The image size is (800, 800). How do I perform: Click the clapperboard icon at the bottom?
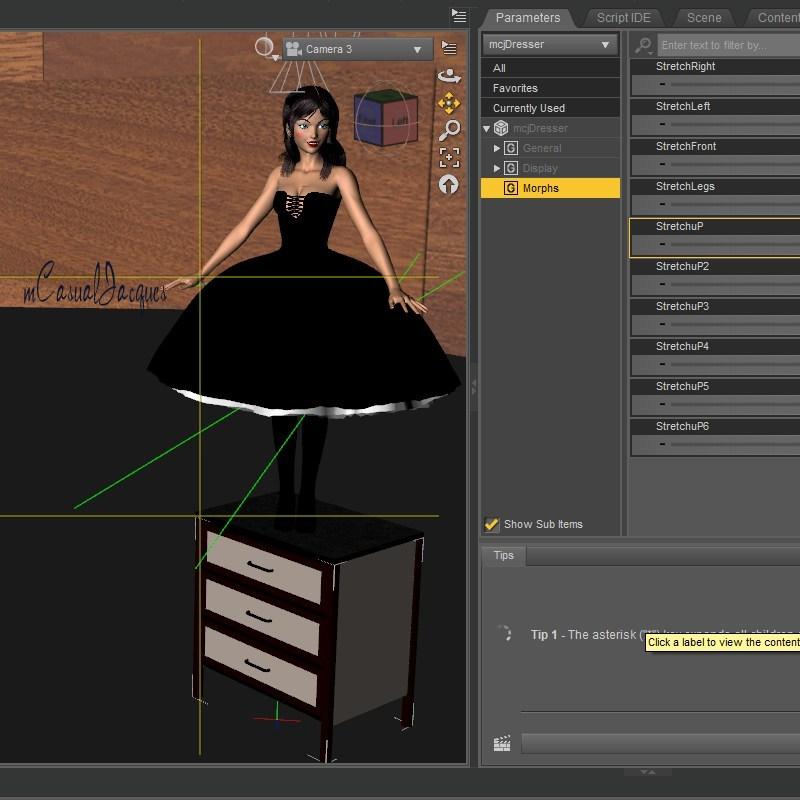pyautogui.click(x=502, y=743)
